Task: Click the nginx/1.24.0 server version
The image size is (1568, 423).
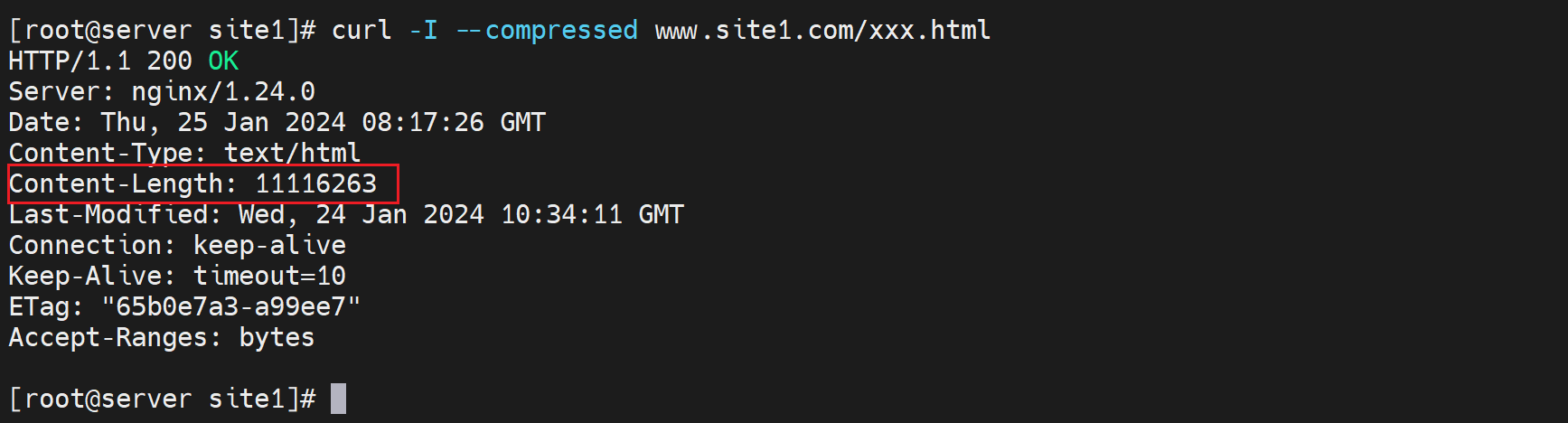Action: click(x=223, y=91)
